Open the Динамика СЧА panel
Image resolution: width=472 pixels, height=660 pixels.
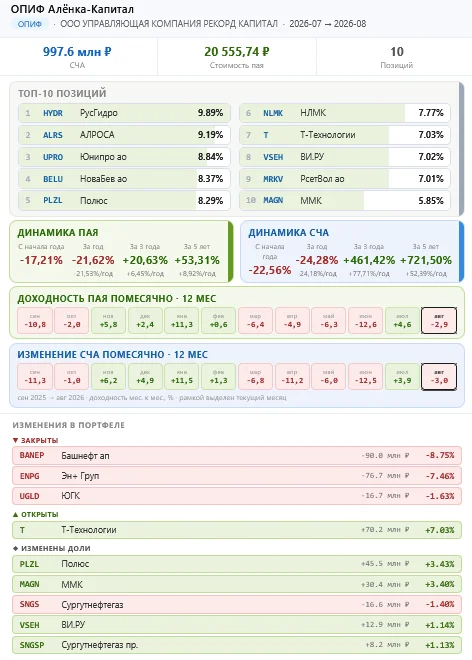pos(352,251)
